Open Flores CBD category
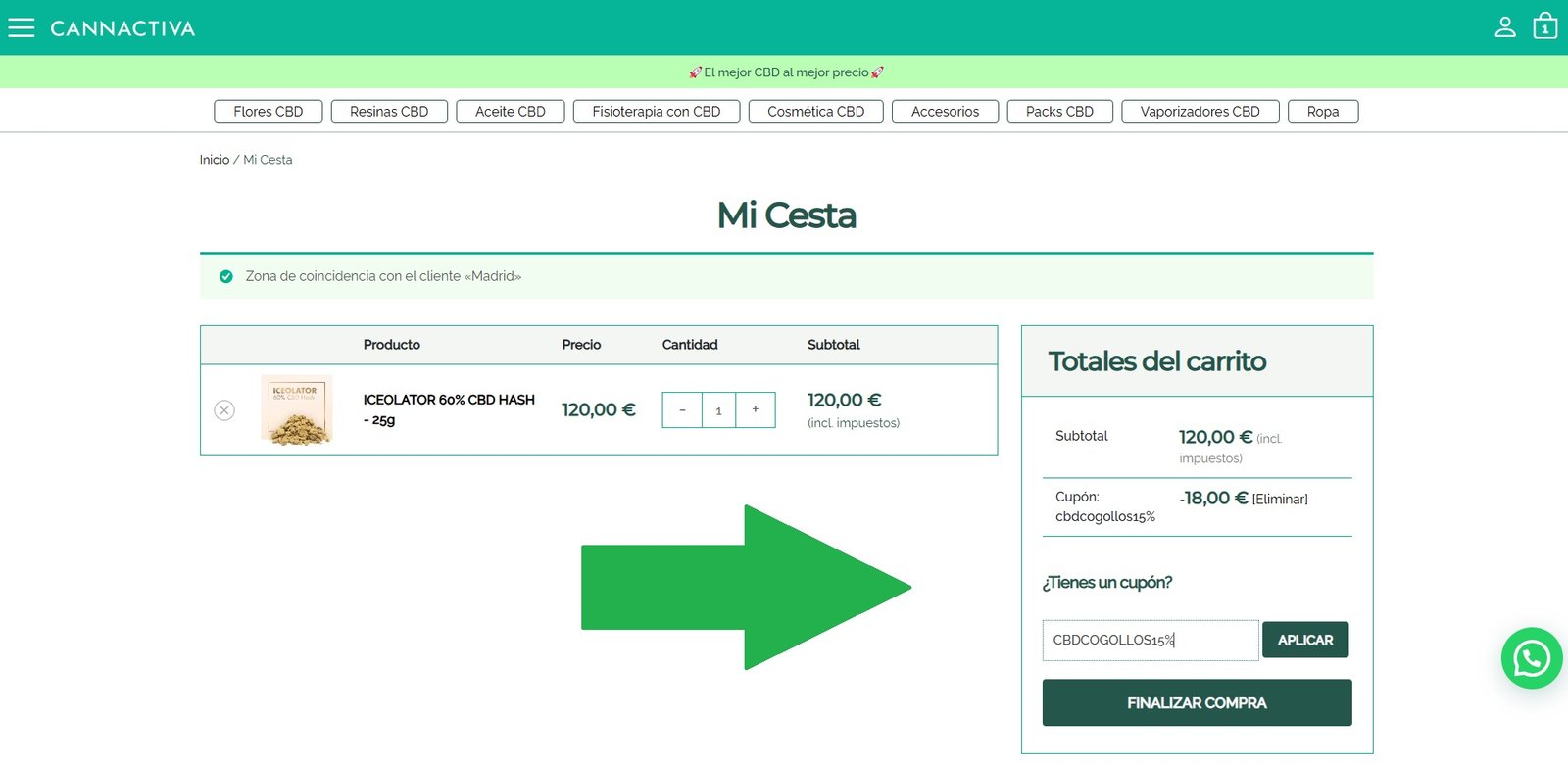 click(269, 112)
